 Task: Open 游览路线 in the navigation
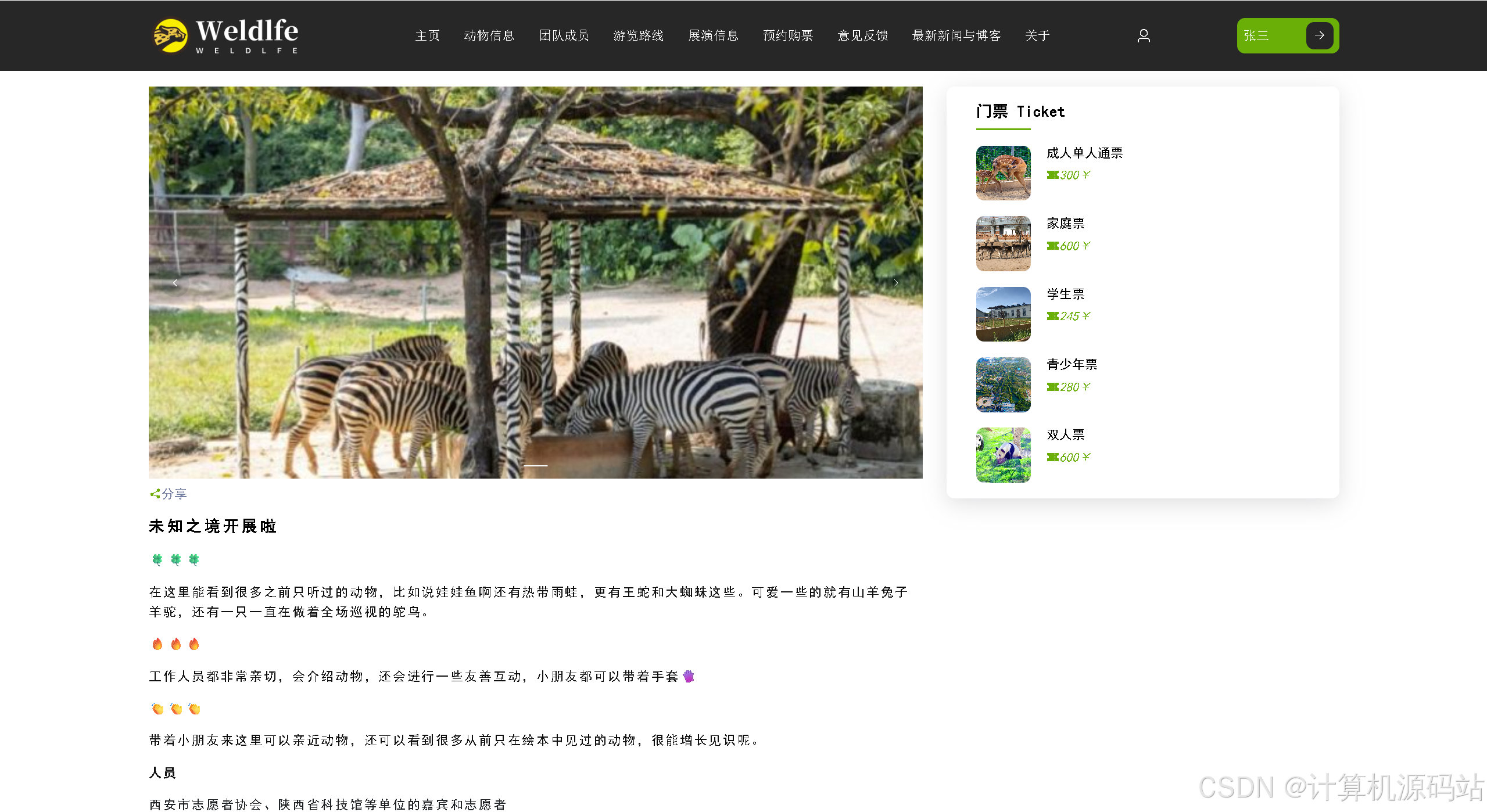(638, 36)
